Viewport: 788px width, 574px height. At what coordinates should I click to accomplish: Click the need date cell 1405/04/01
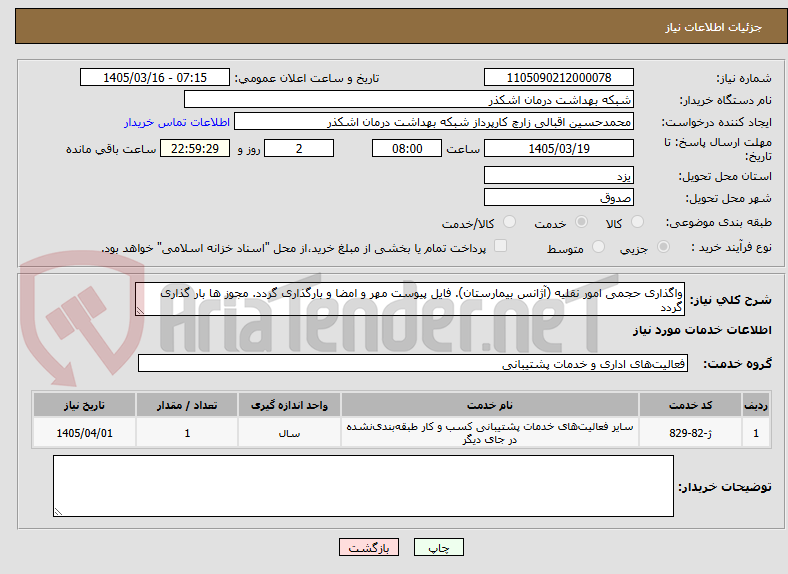pyautogui.click(x=84, y=433)
